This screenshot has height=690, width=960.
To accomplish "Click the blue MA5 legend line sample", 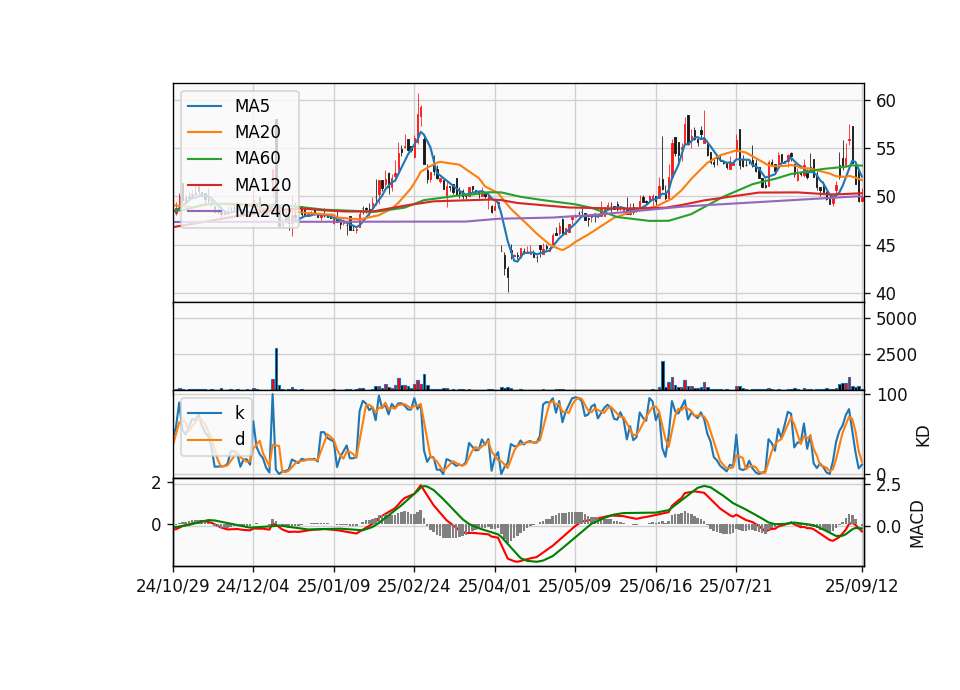I will (x=204, y=106).
